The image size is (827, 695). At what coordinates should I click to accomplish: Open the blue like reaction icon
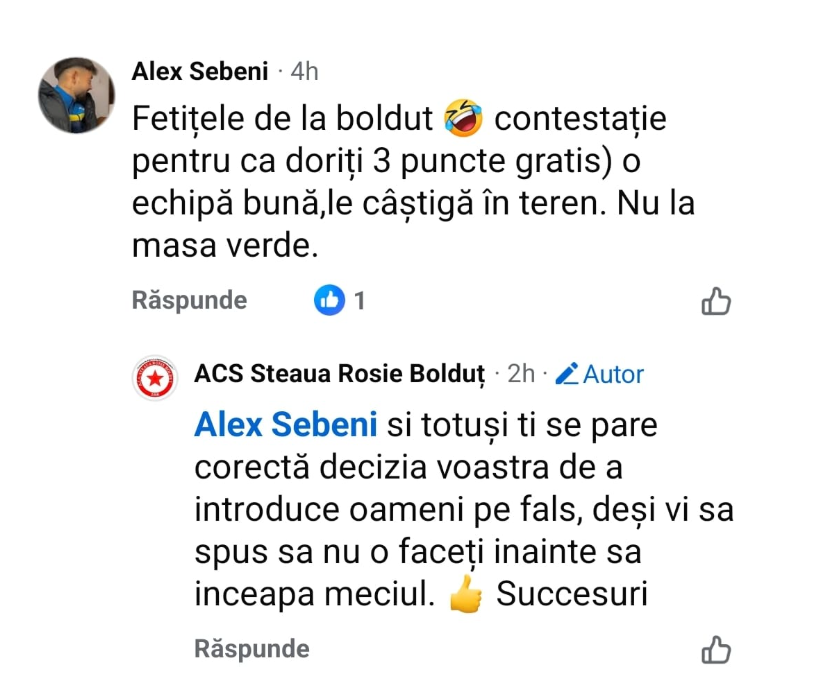[329, 300]
